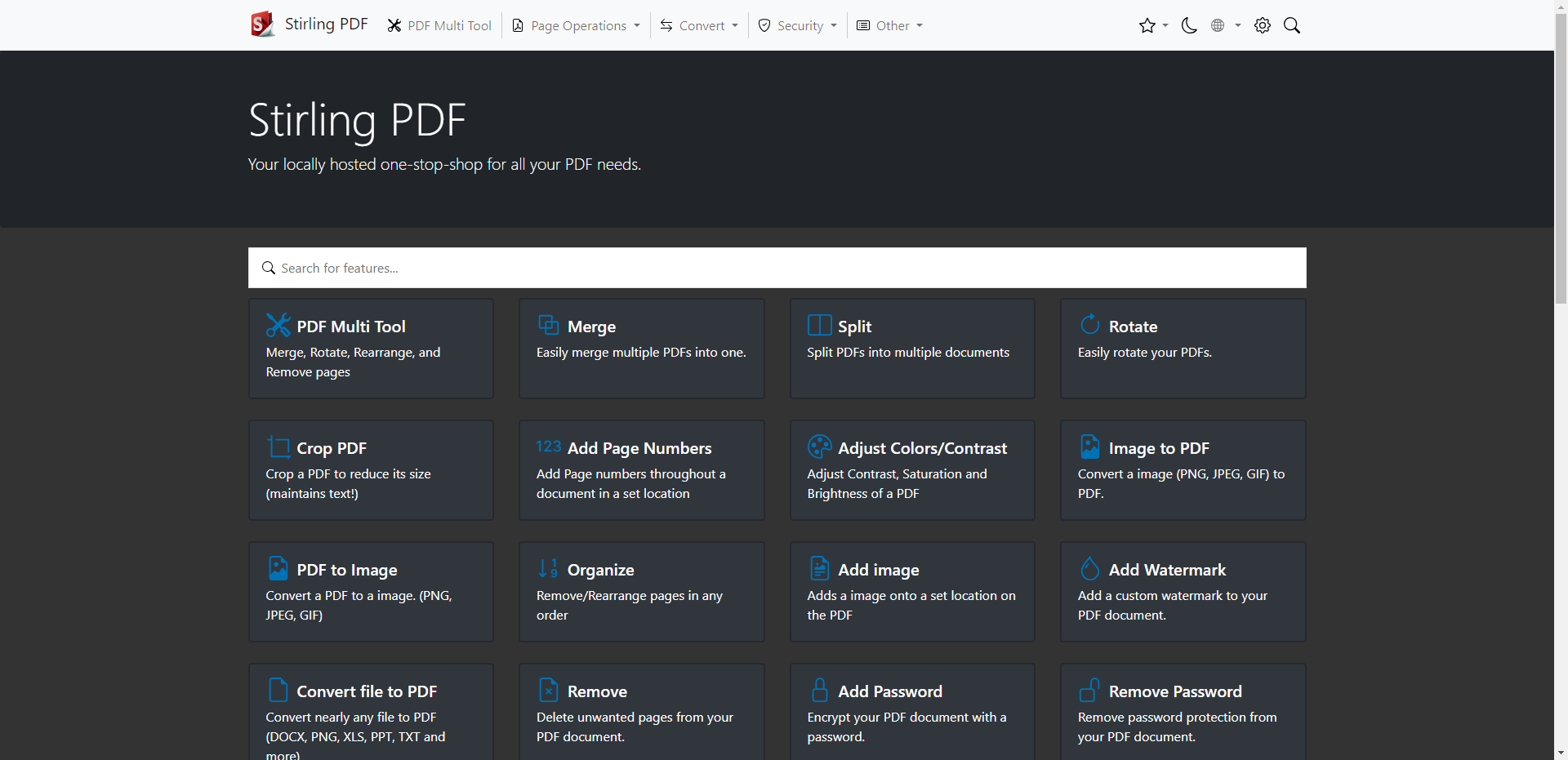1568x760 pixels.
Task: Click the Convert file to PDF icon
Action: coord(278,690)
